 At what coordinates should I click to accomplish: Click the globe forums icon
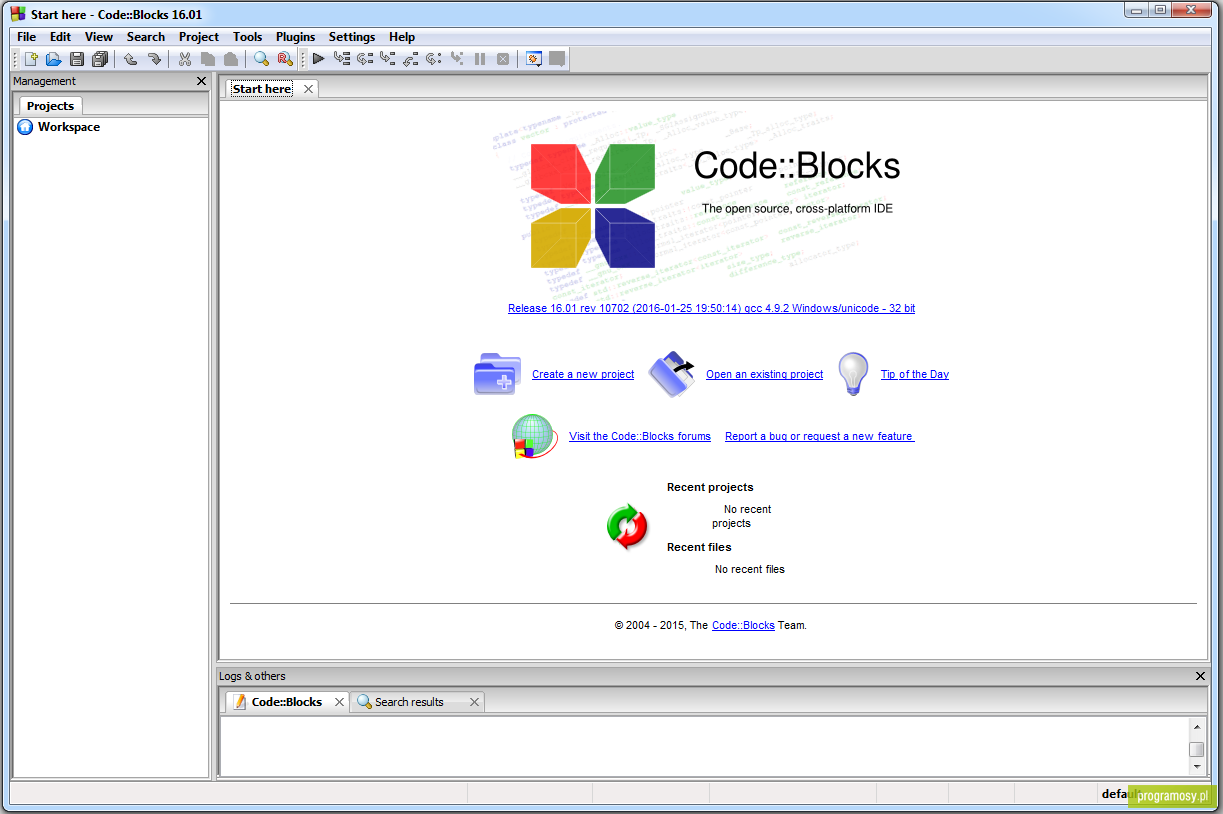pos(534,437)
